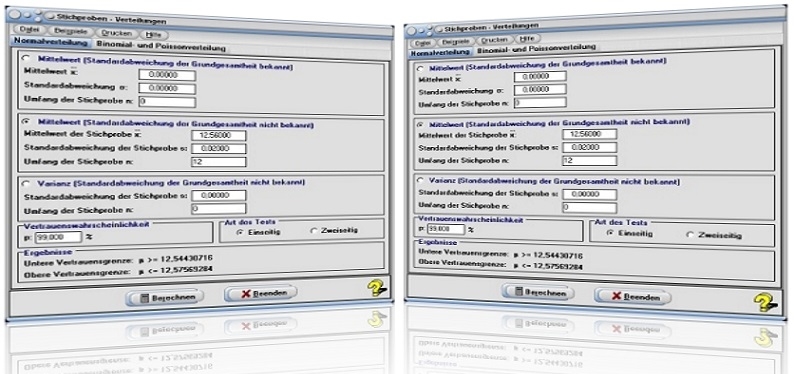Screen dimensions: 794x374
Task: Click Beenden button in the right window
Action: pos(633,297)
